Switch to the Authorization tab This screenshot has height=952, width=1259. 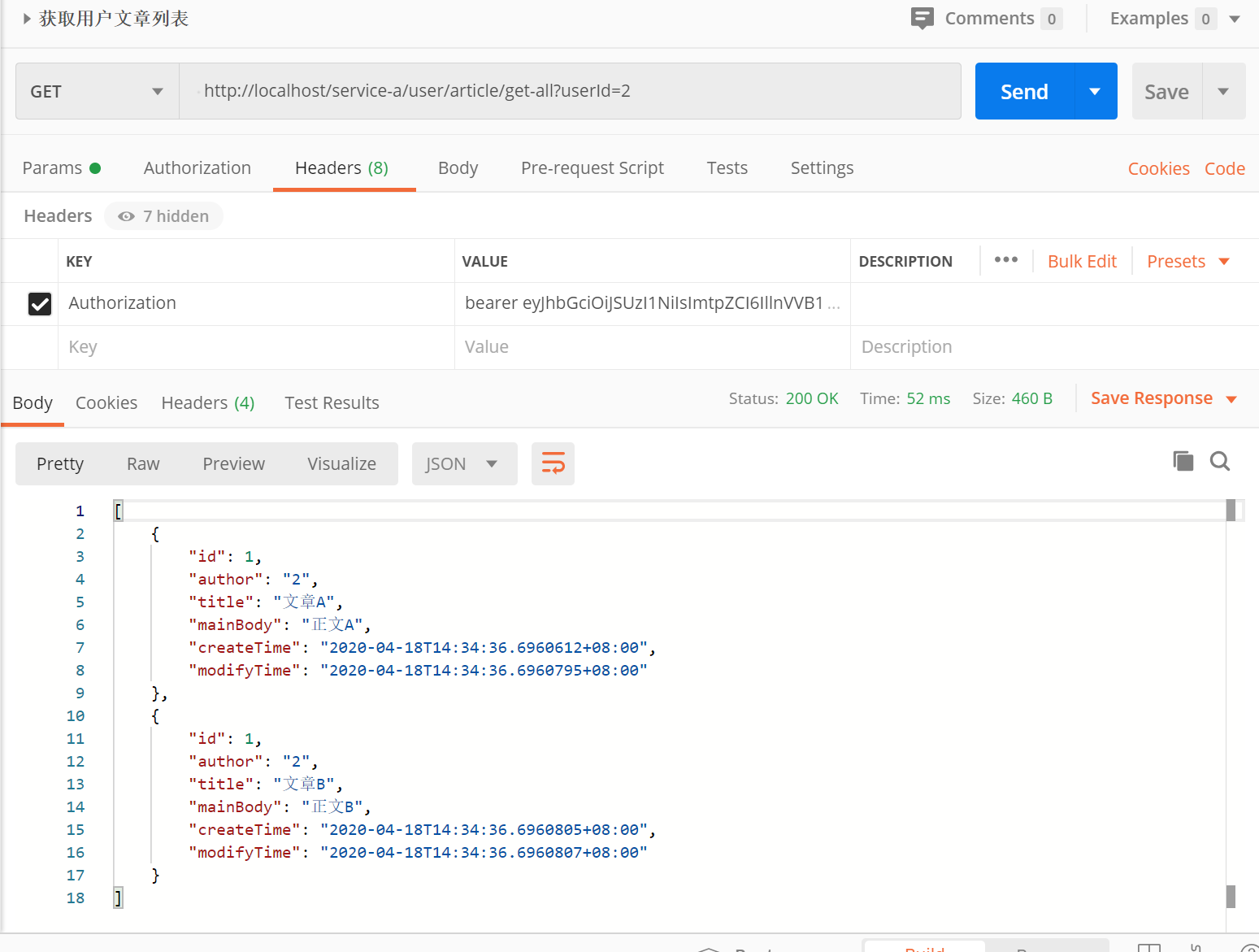tap(198, 168)
